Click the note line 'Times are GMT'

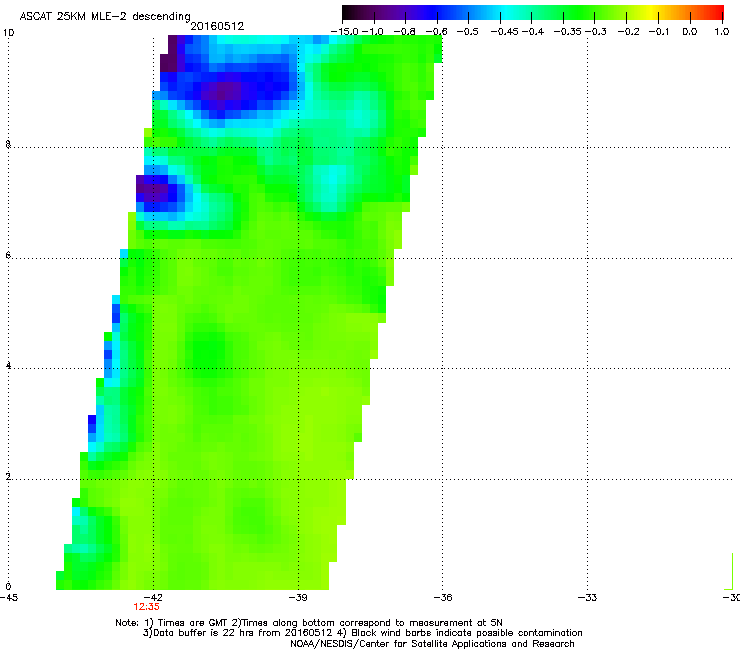tap(193, 623)
